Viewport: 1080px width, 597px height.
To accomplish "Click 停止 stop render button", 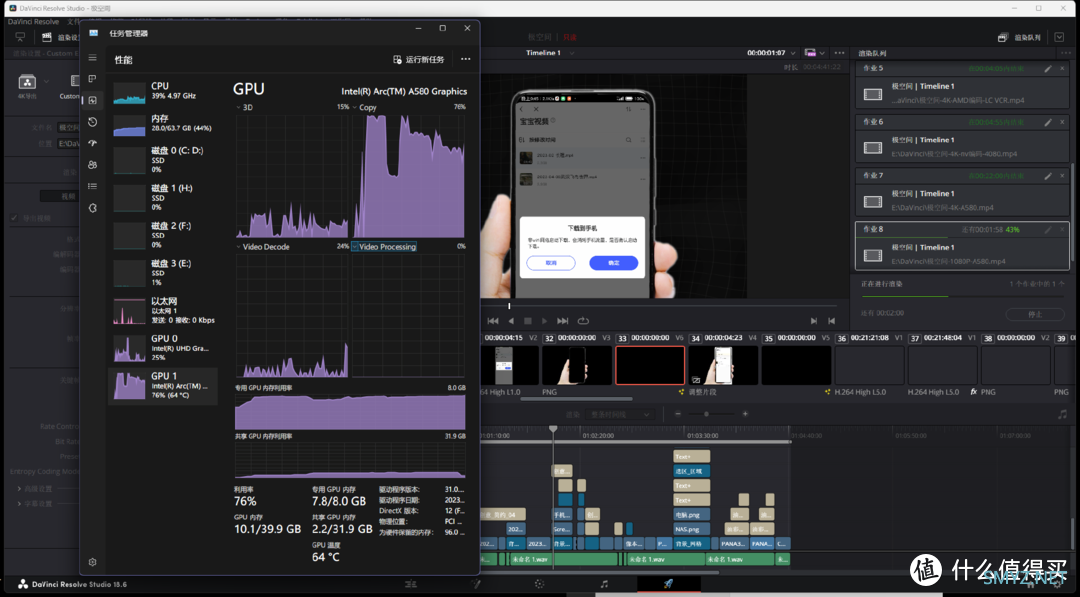I will (x=1035, y=314).
